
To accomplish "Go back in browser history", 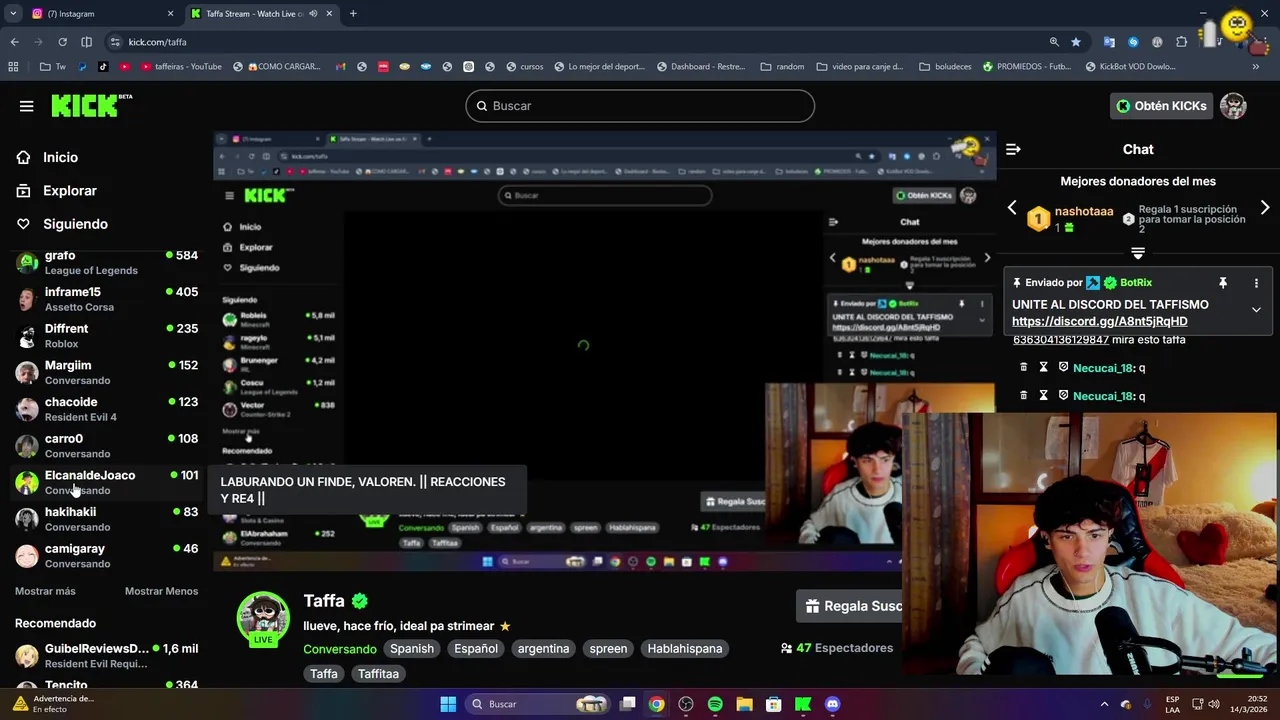I will pyautogui.click(x=14, y=42).
